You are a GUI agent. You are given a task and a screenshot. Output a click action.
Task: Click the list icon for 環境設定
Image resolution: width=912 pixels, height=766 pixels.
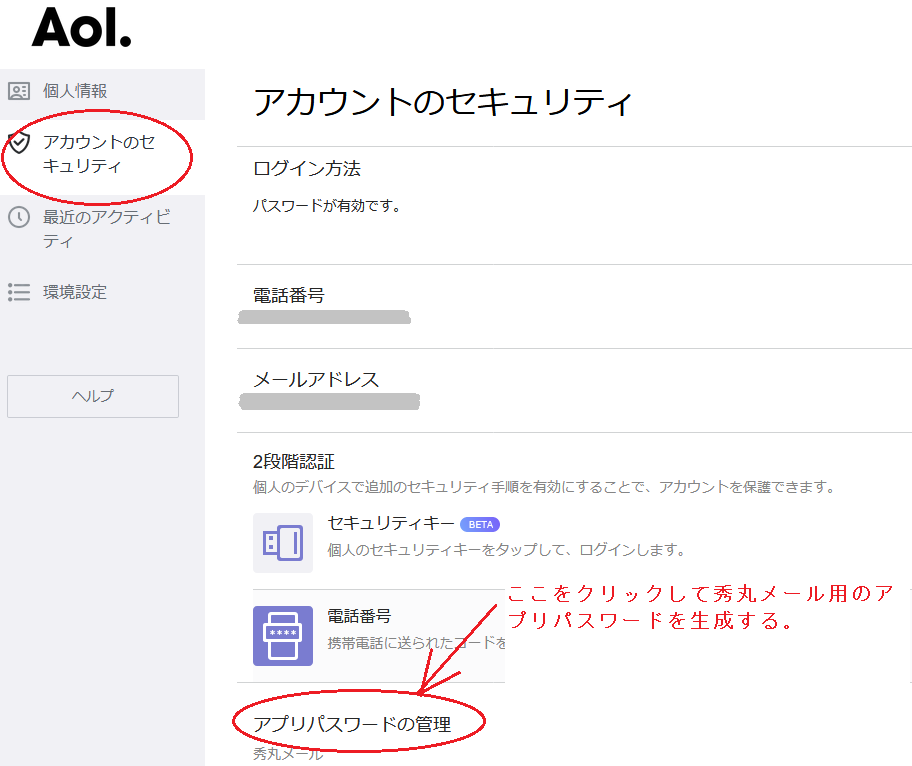19,292
